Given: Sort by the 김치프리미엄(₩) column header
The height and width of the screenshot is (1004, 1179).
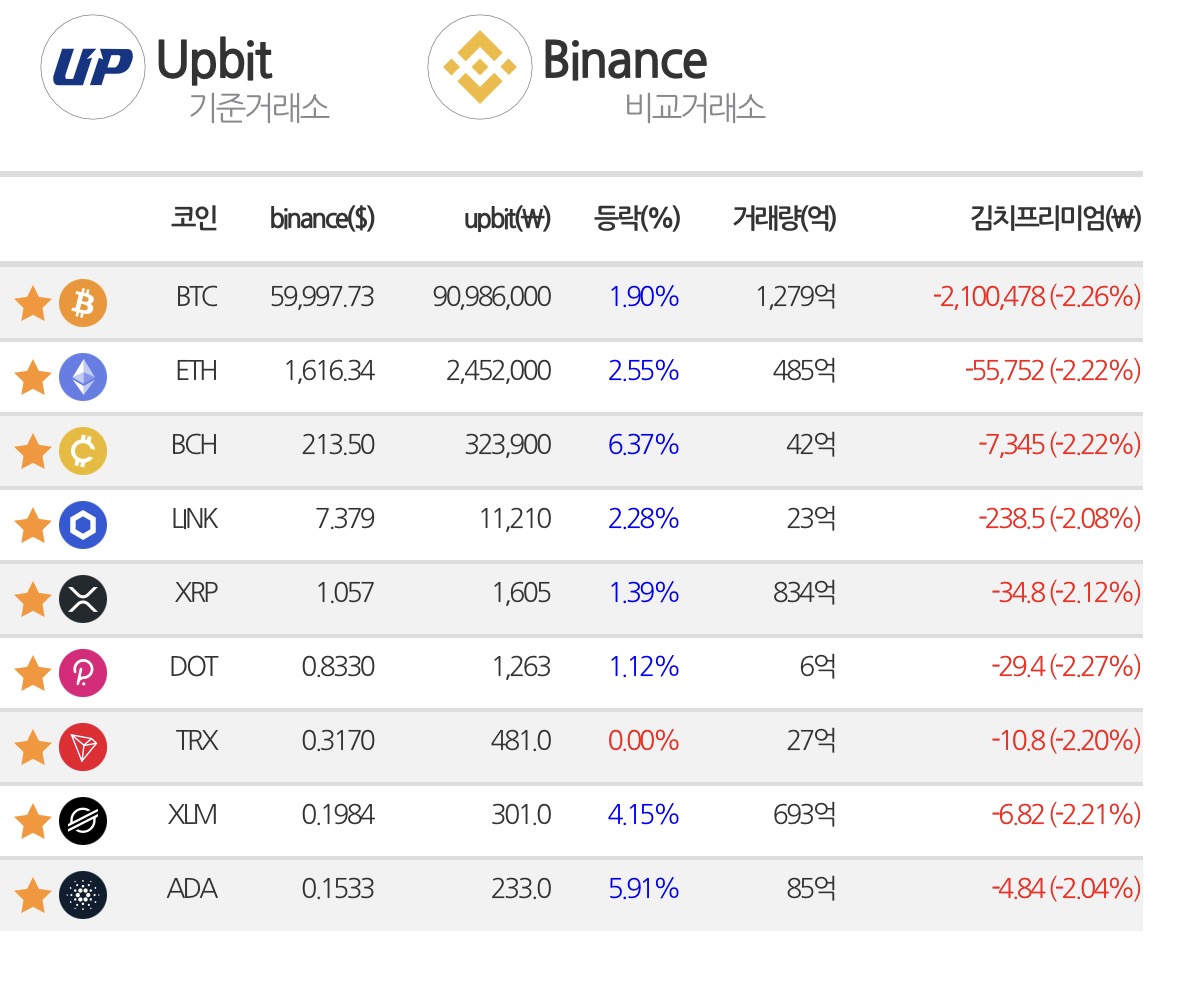Looking at the screenshot, I should (1056, 218).
